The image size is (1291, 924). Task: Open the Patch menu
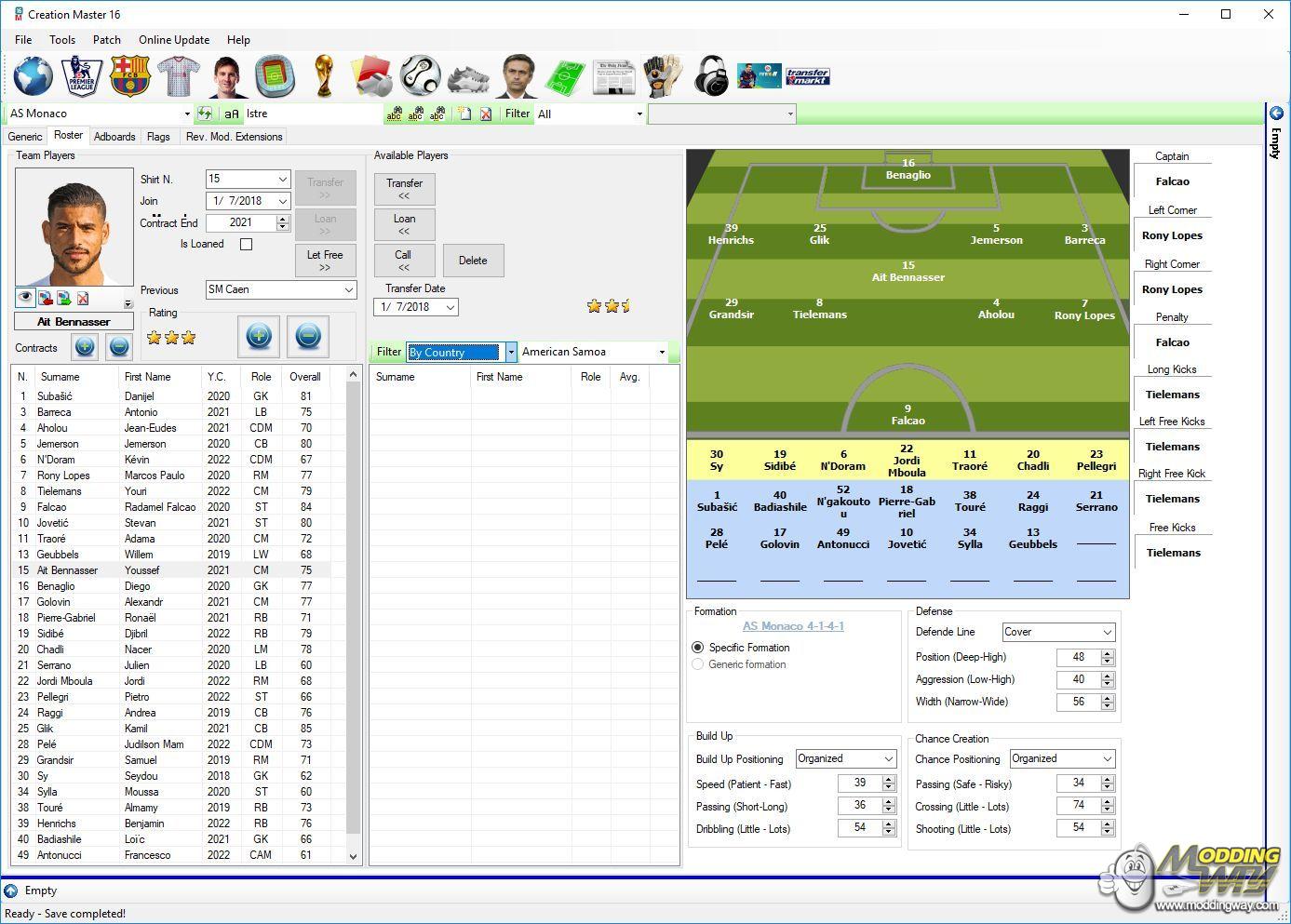coord(106,40)
